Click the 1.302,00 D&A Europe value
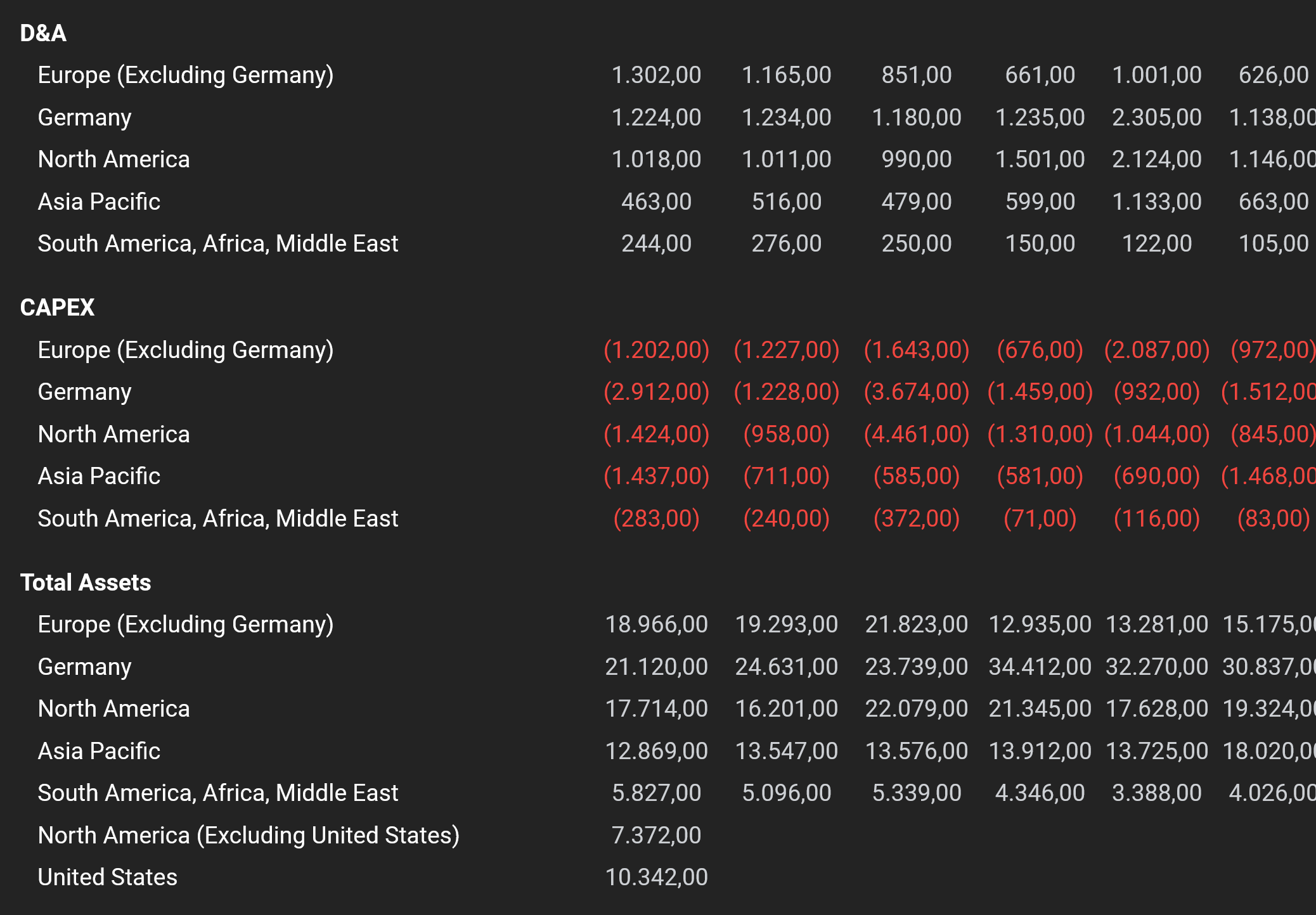The width and height of the screenshot is (1316, 915). click(x=656, y=75)
